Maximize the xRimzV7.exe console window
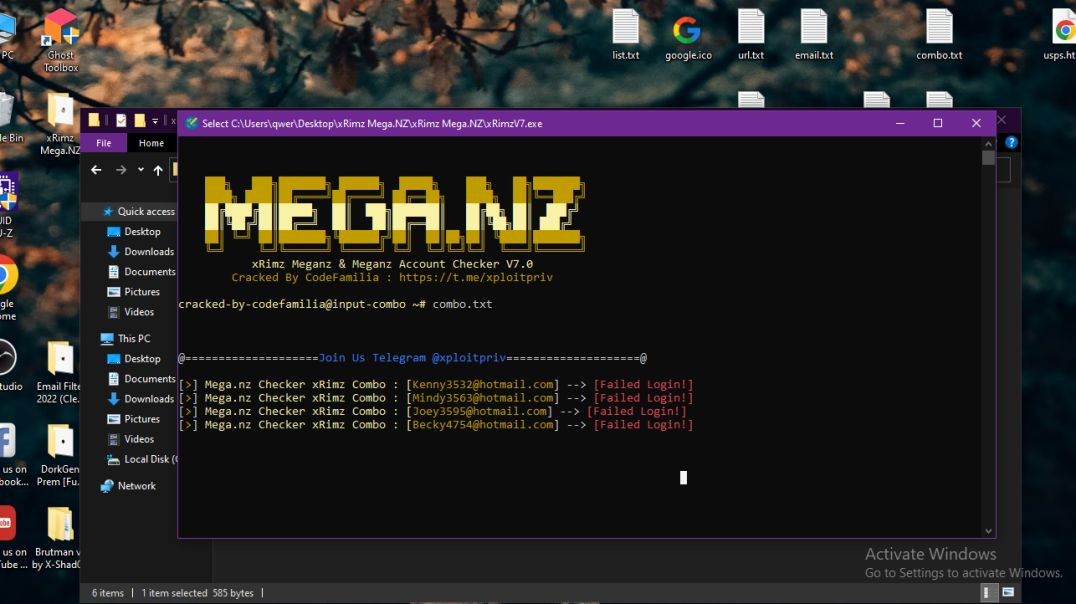 coord(937,123)
